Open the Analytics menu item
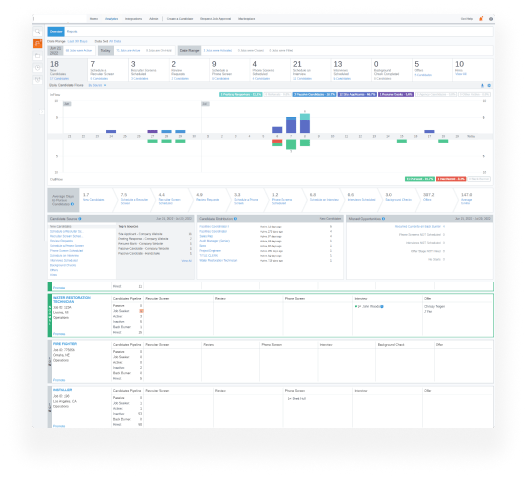This screenshot has width=527, height=478. point(112,19)
